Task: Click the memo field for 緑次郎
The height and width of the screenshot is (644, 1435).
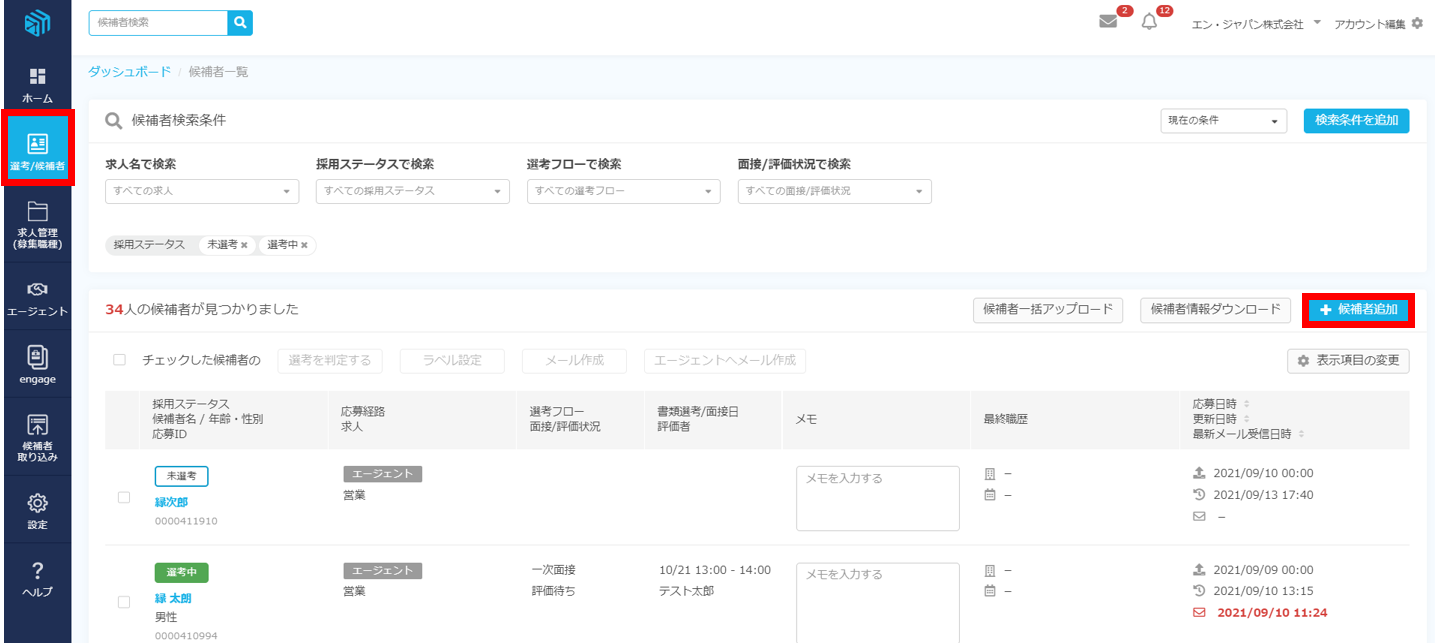Action: [877, 498]
